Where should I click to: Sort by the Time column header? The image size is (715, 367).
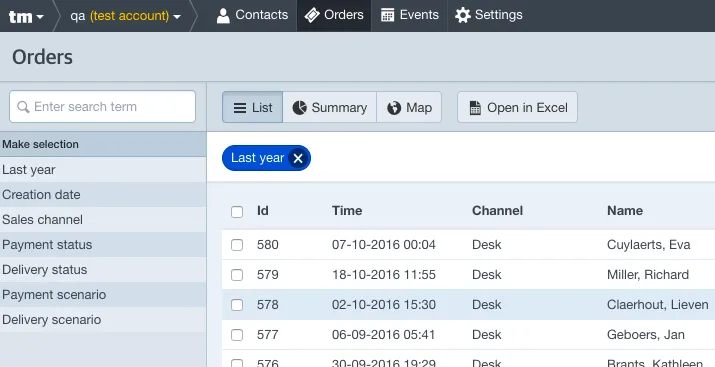click(347, 211)
